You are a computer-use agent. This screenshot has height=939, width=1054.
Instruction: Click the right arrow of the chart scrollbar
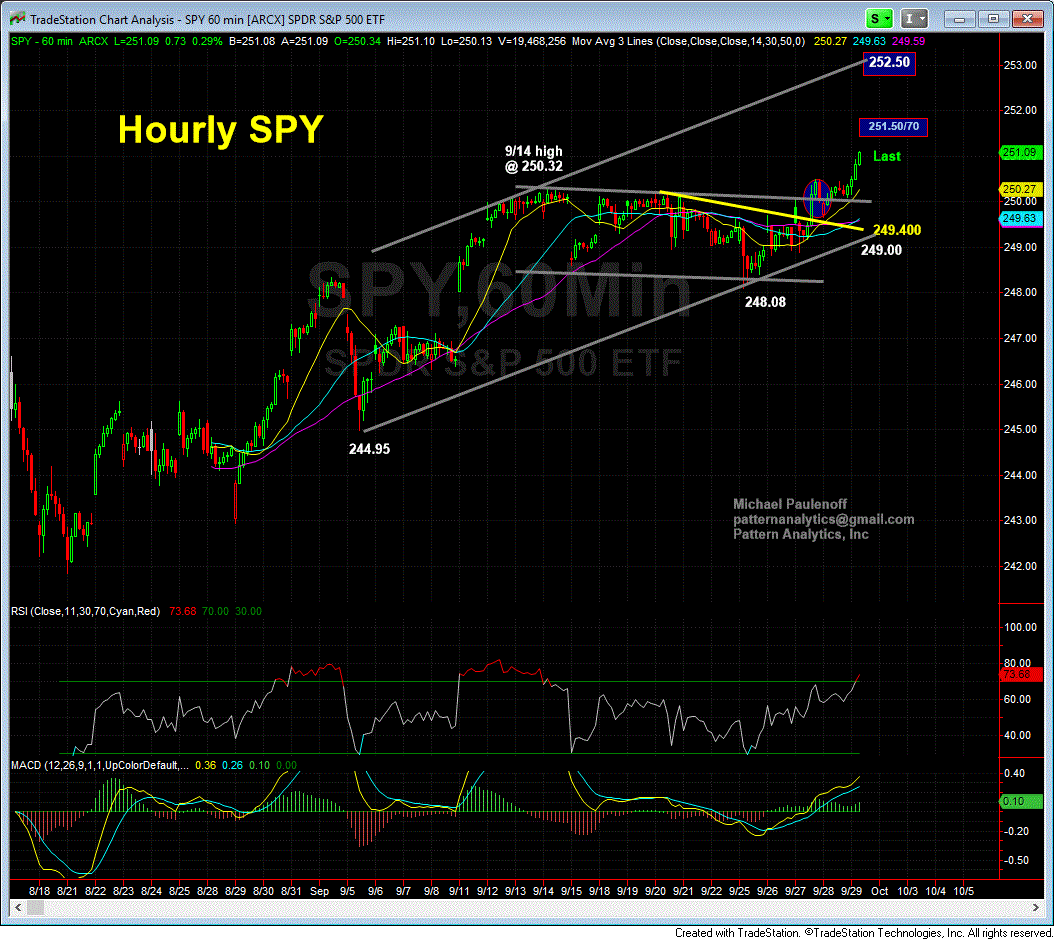tap(1036, 907)
